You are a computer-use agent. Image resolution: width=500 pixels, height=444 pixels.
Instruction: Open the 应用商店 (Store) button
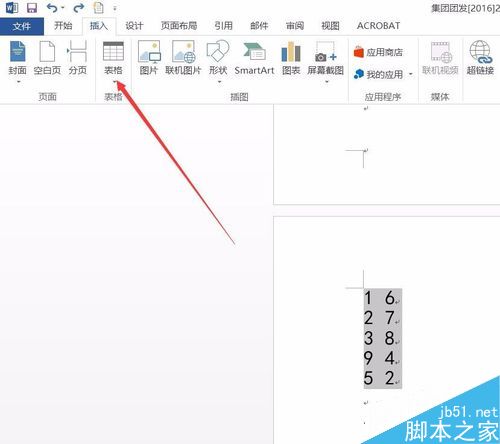point(378,52)
